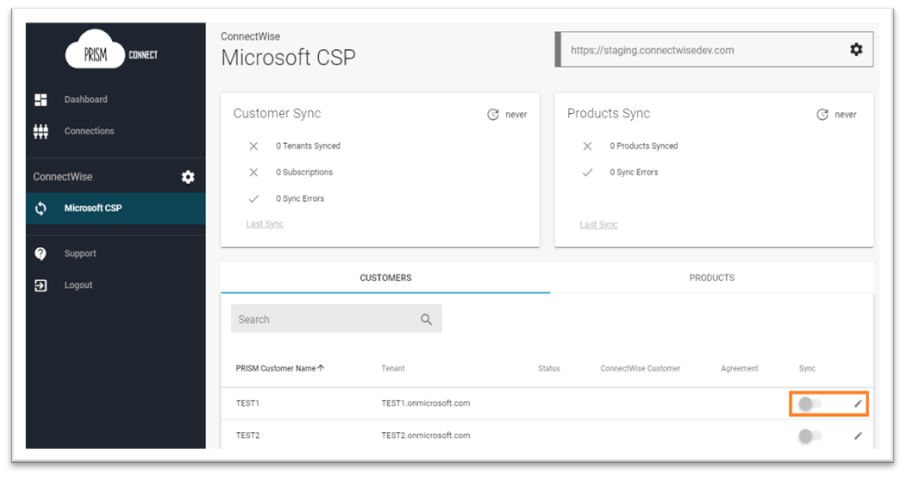The width and height of the screenshot is (905, 477).
Task: Edit TEST1 with the pencil icon
Action: click(858, 404)
